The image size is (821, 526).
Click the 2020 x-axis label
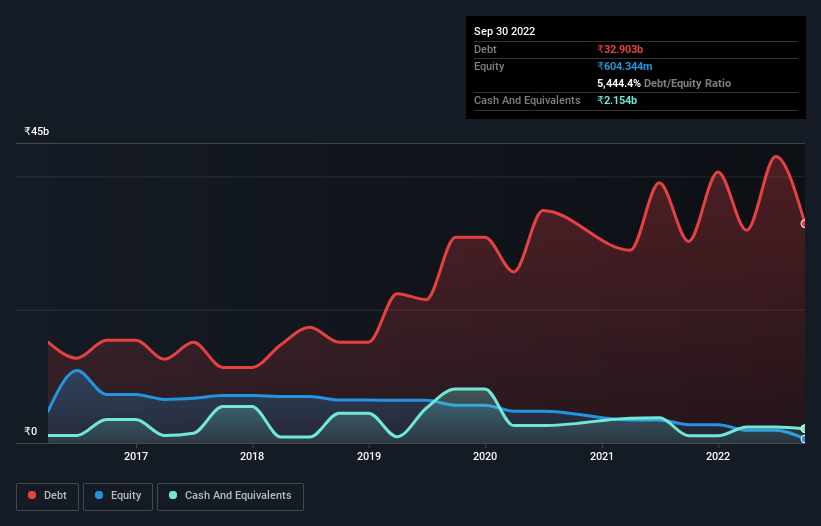(485, 456)
